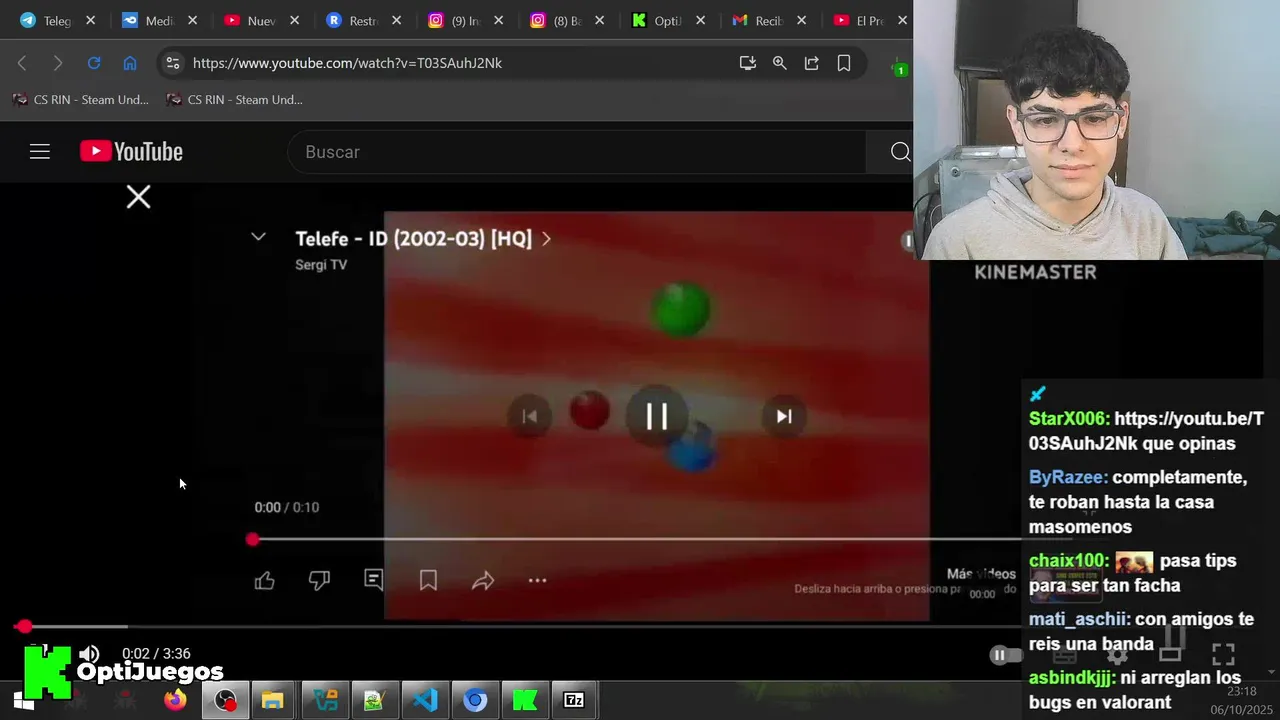Screen dimensions: 1280x720
Task: Go forward in browser history
Action: [57, 63]
